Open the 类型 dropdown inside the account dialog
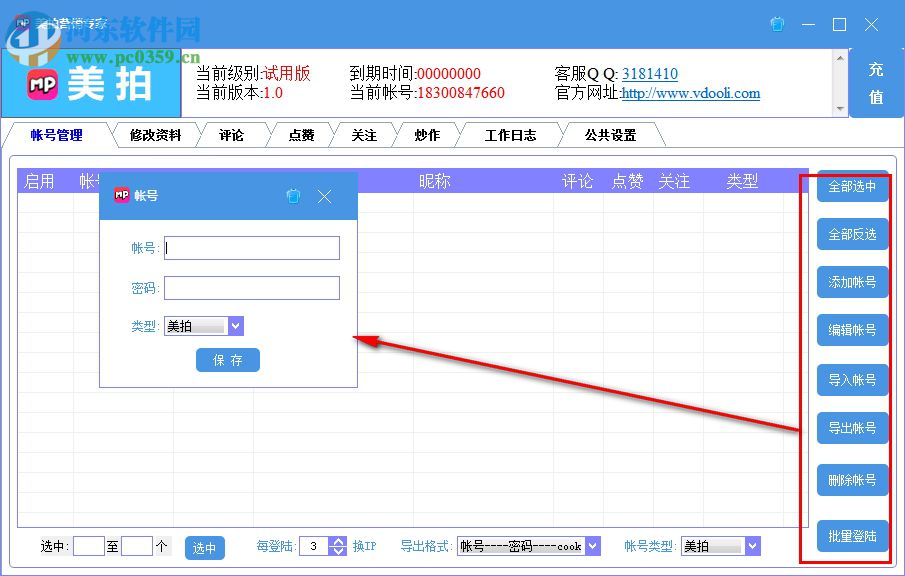 click(235, 325)
